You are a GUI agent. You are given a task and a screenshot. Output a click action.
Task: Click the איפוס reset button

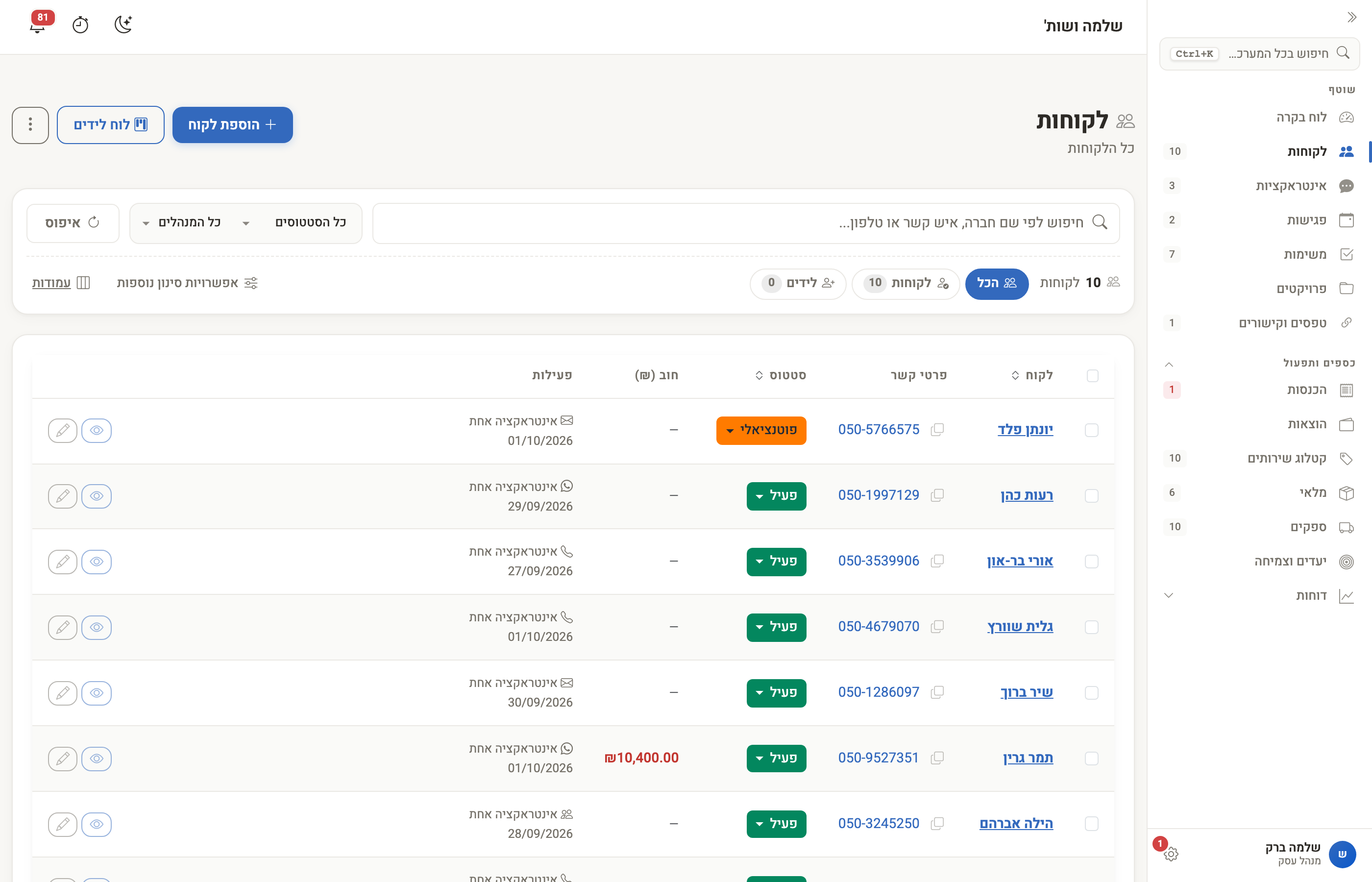coord(73,223)
